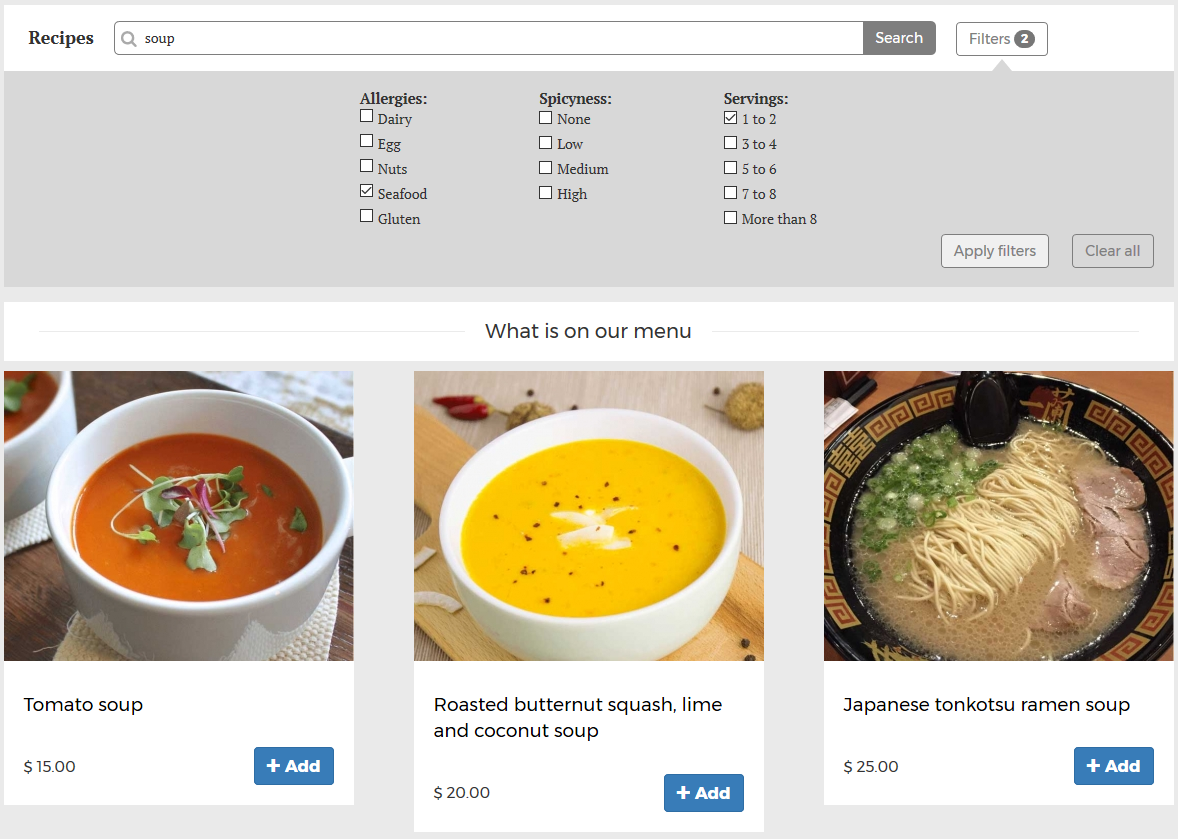Focus the soup search input field

point(500,39)
